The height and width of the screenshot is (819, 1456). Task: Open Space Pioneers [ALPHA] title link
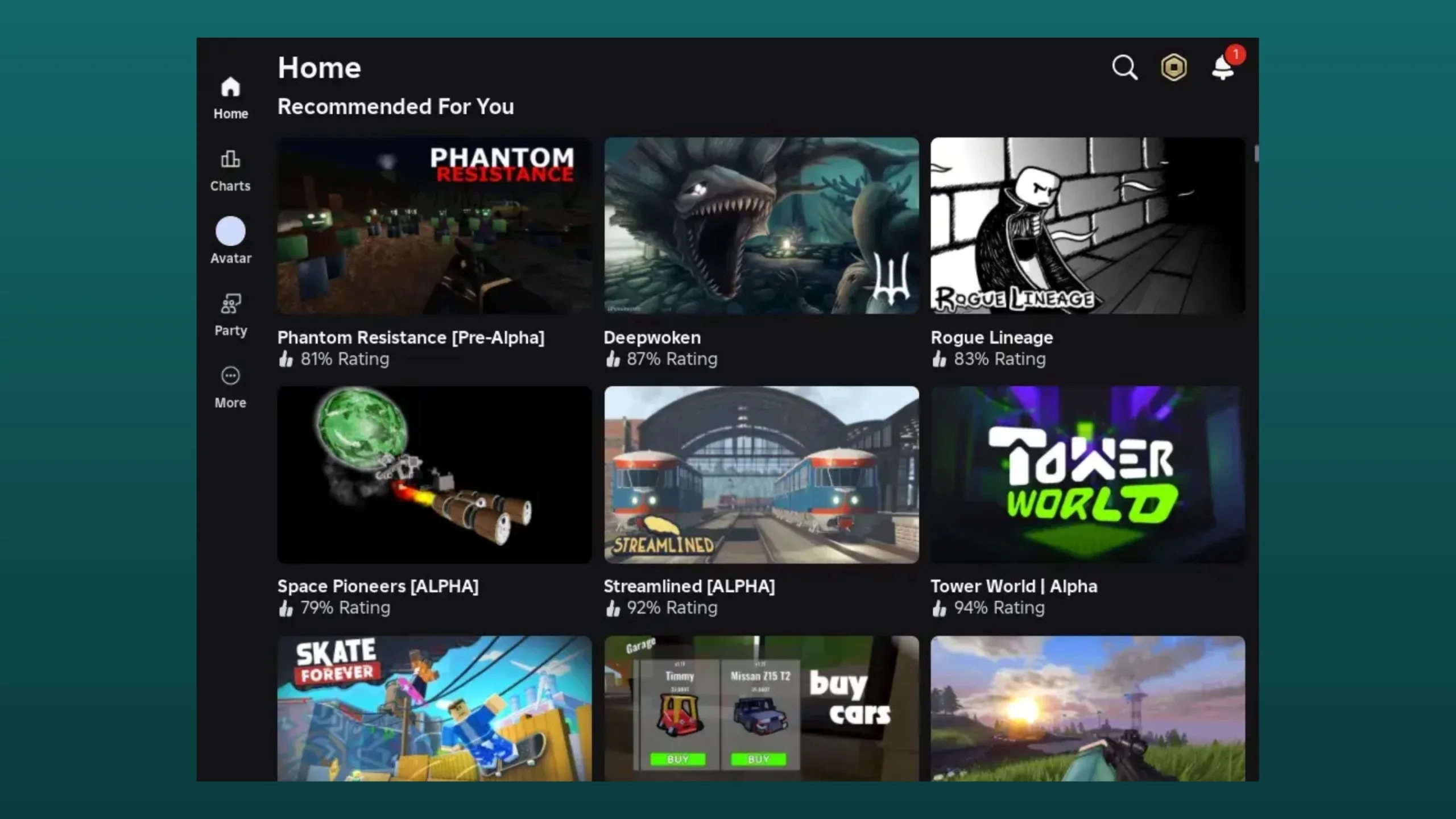tap(378, 586)
